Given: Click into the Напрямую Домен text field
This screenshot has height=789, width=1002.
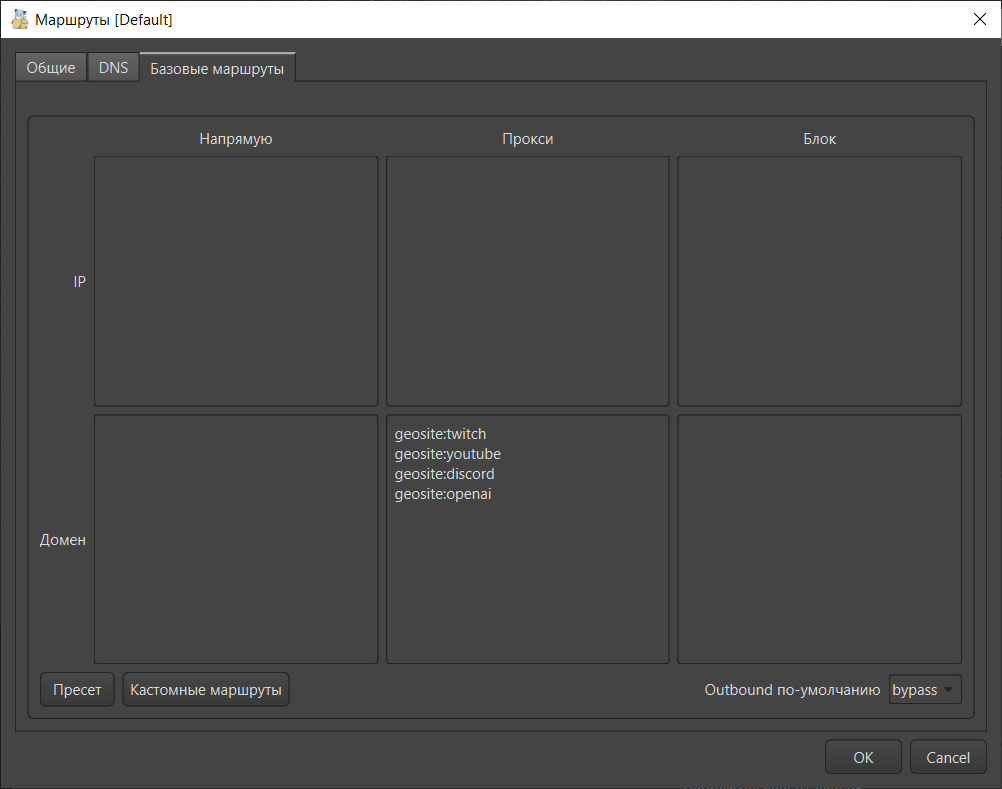Looking at the screenshot, I should click(x=236, y=539).
